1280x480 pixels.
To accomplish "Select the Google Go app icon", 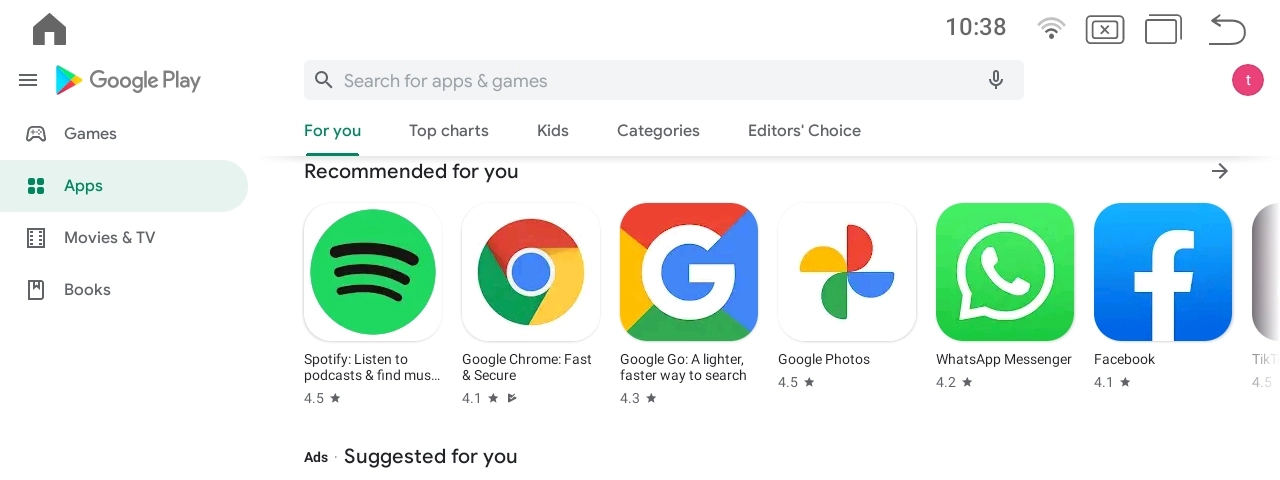I will click(x=689, y=272).
